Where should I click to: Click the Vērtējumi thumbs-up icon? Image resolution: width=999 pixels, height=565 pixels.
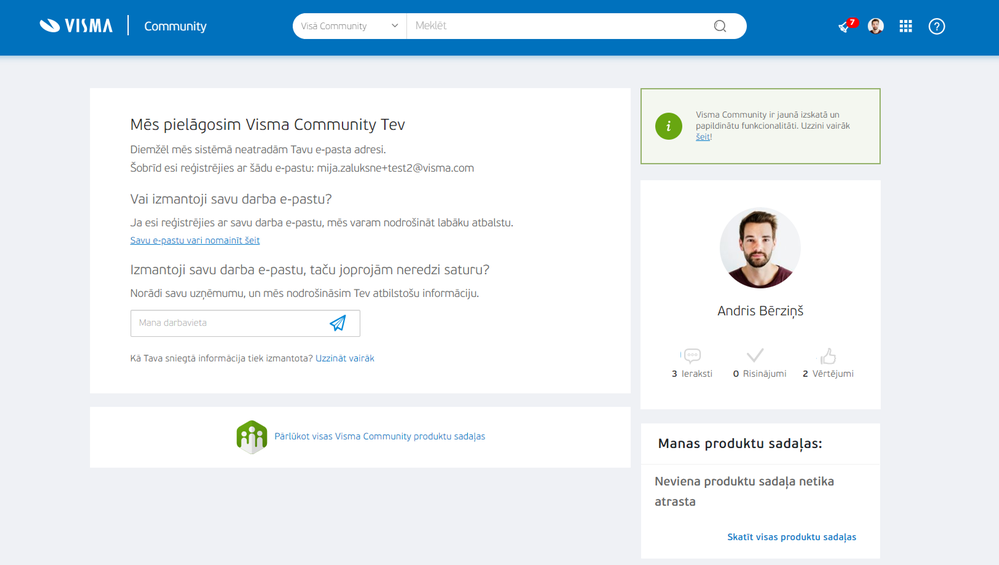[x=828, y=355]
